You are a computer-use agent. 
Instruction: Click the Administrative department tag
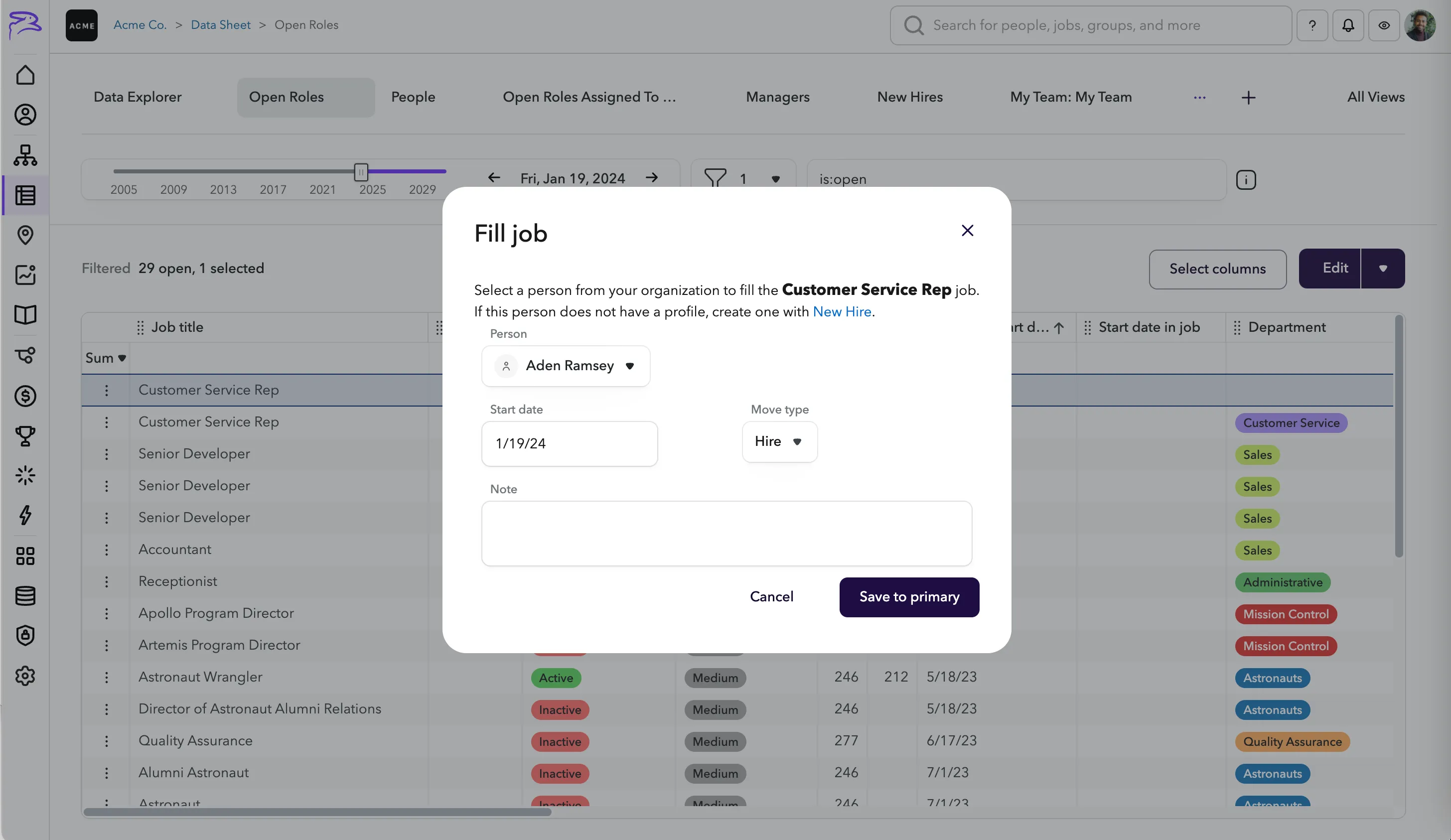[x=1282, y=582]
